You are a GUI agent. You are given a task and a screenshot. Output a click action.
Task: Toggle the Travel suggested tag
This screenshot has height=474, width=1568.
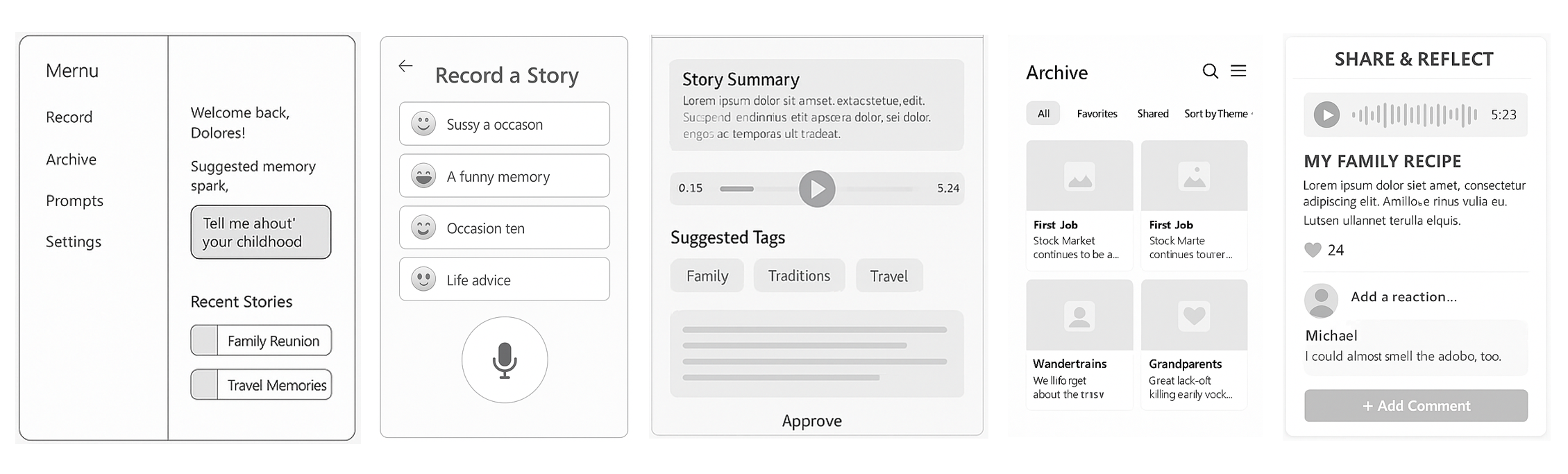point(889,276)
